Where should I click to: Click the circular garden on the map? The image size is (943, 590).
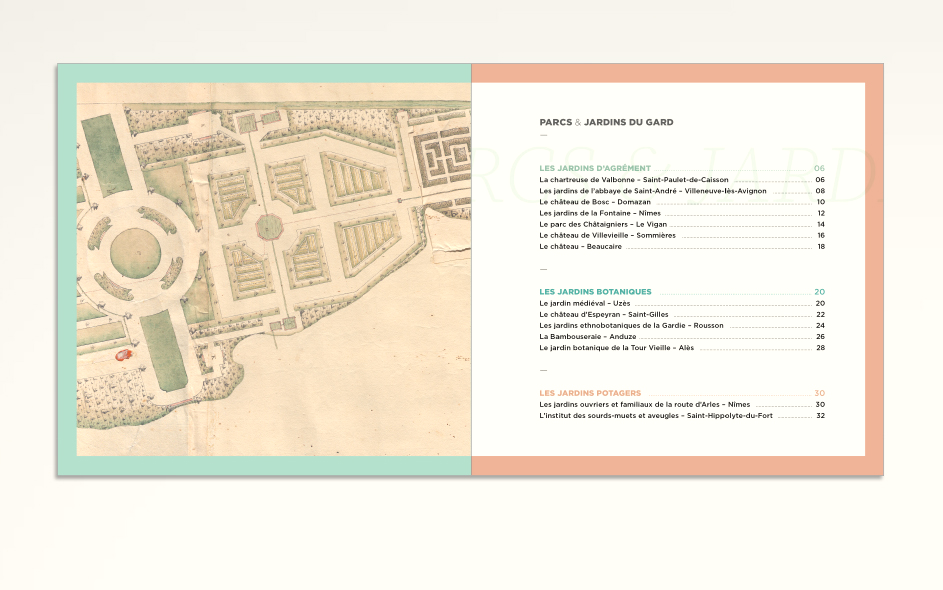coord(133,250)
